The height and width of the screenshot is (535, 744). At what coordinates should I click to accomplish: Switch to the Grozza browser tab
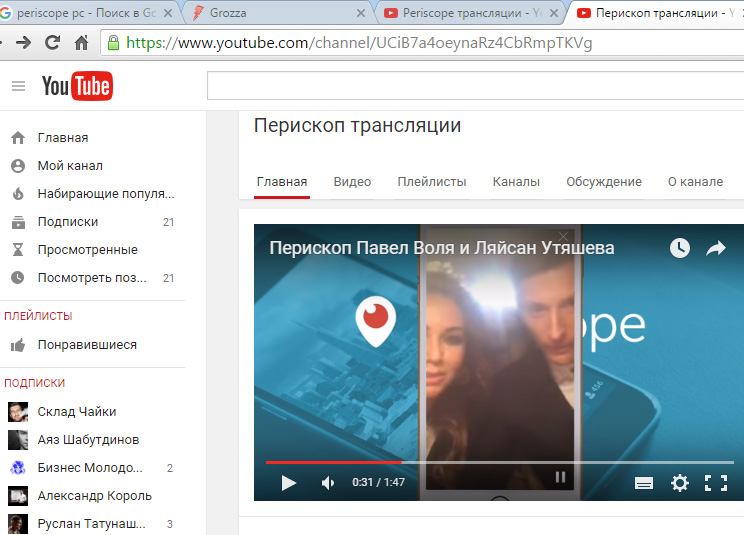278,13
